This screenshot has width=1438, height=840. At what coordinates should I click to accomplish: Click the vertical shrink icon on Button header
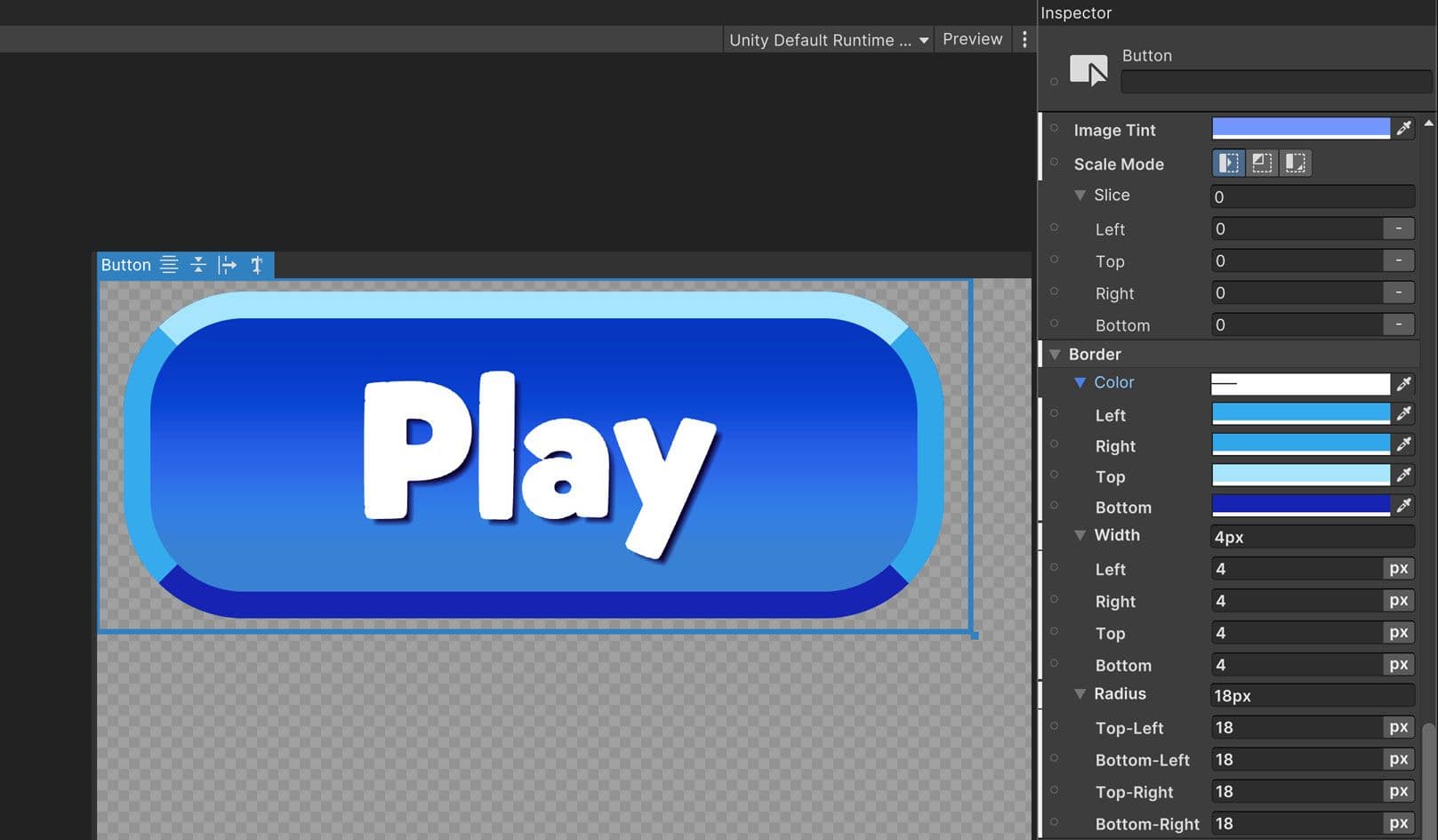198,264
